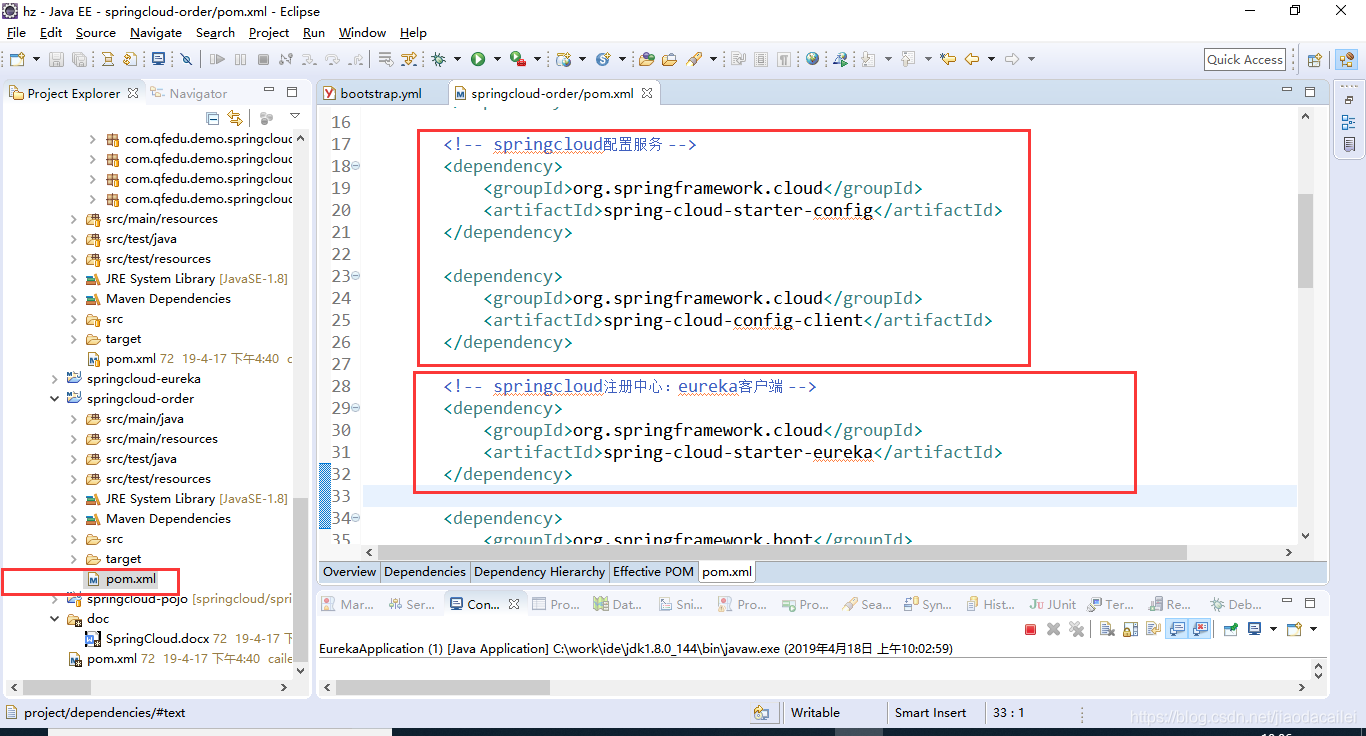
Task: Open the JUnit view tab
Action: [x=1052, y=604]
